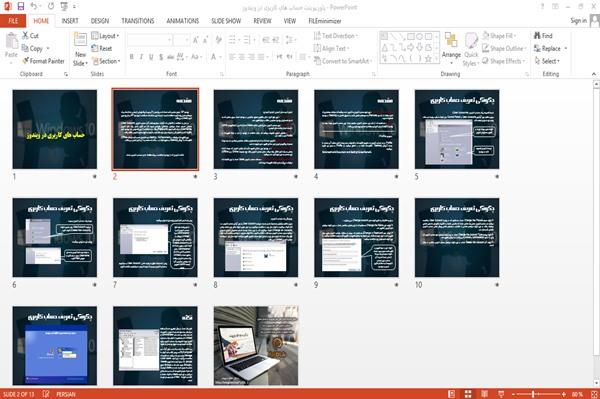Click the Sign in link
This screenshot has height=399, width=600.
[x=579, y=21]
